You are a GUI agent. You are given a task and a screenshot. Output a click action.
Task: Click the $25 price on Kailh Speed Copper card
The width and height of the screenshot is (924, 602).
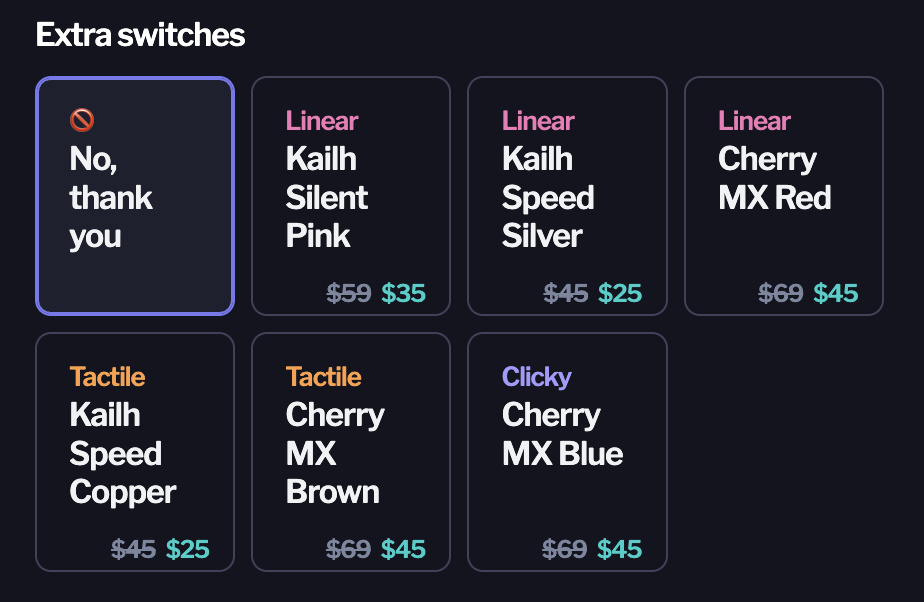point(187,549)
